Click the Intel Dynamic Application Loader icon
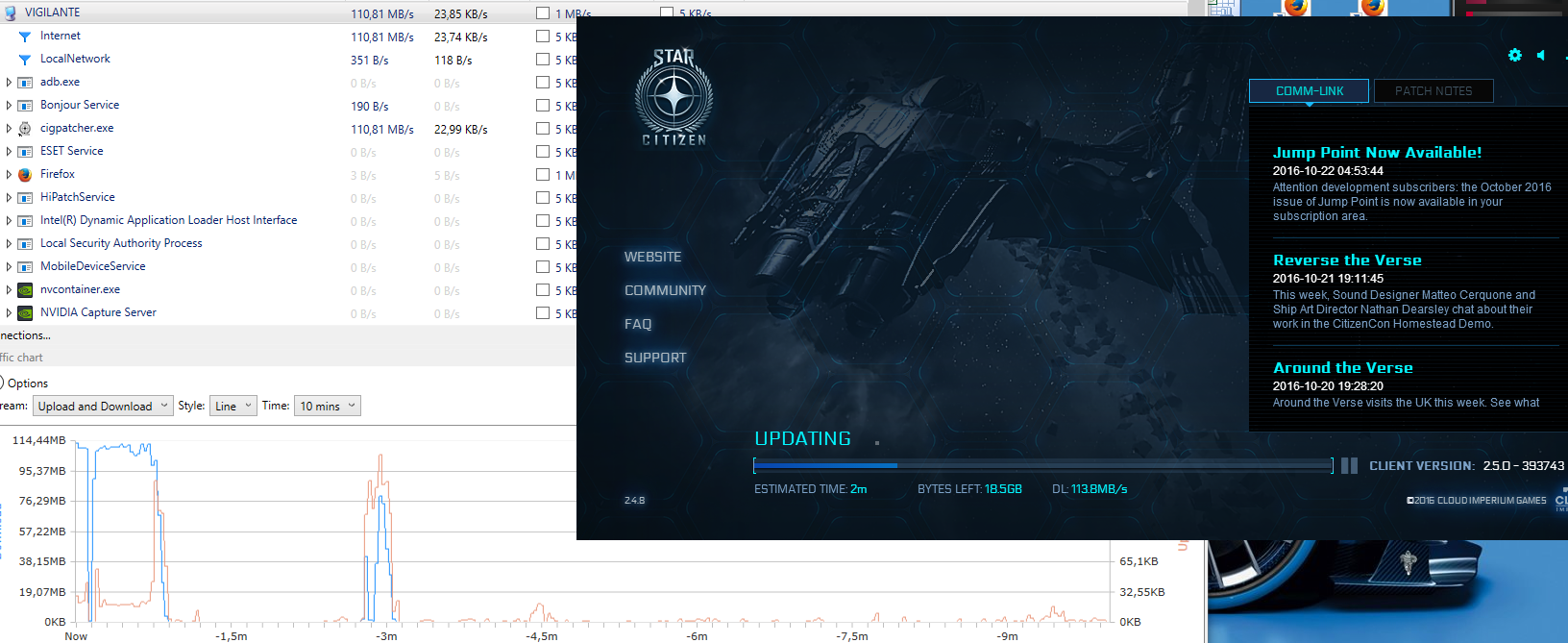1568x643 pixels. pos(25,221)
